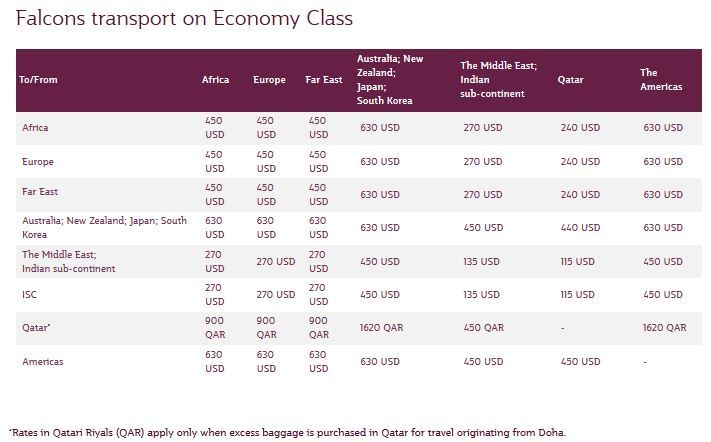The width and height of the screenshot is (711, 442).
Task: Select the 'Africa' row label
Action: pyautogui.click(x=35, y=127)
